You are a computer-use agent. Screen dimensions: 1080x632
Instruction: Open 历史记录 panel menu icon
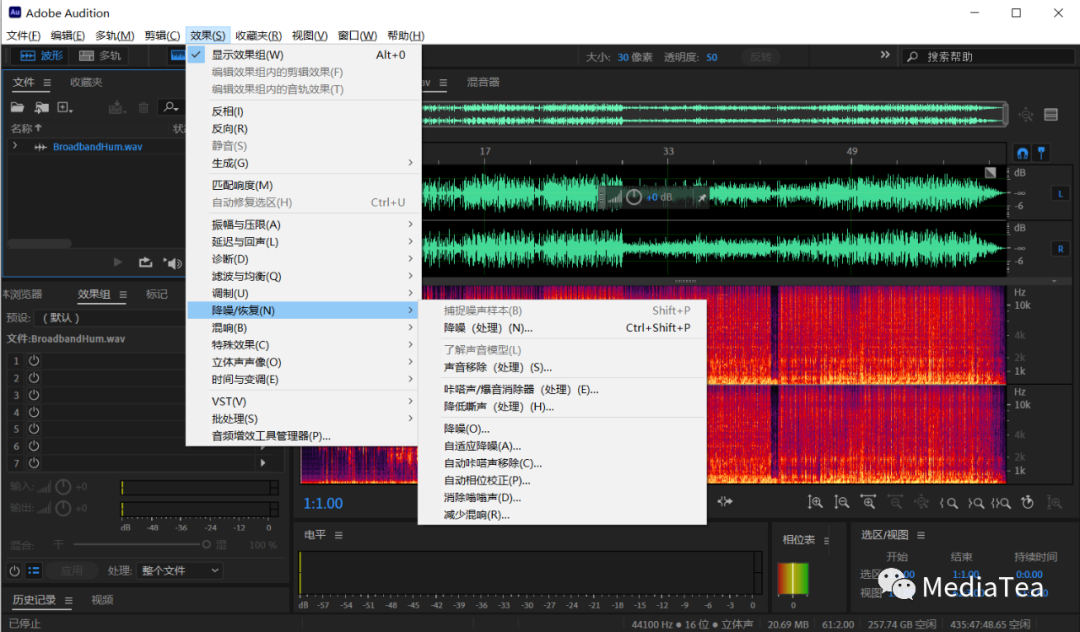tap(68, 600)
